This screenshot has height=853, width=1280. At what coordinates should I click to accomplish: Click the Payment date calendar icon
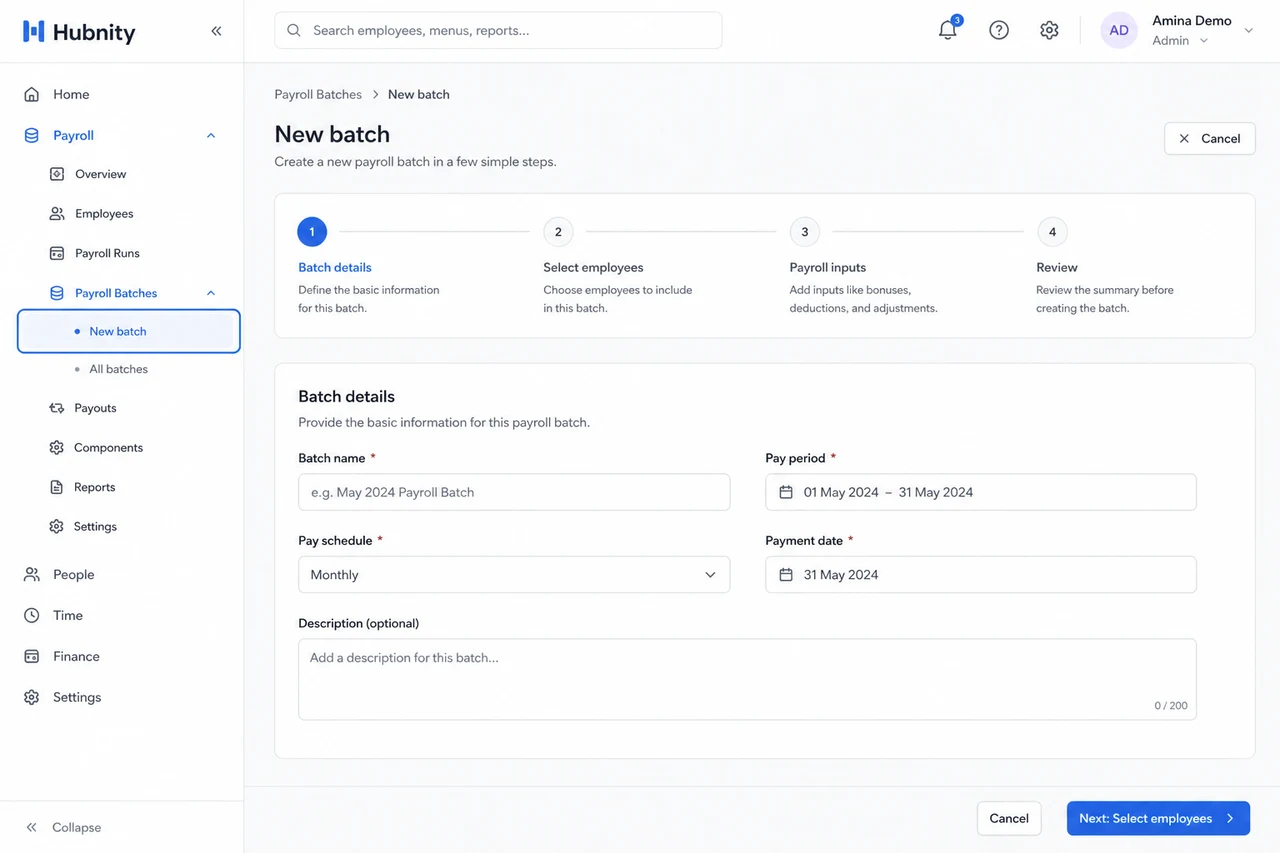[x=786, y=575]
